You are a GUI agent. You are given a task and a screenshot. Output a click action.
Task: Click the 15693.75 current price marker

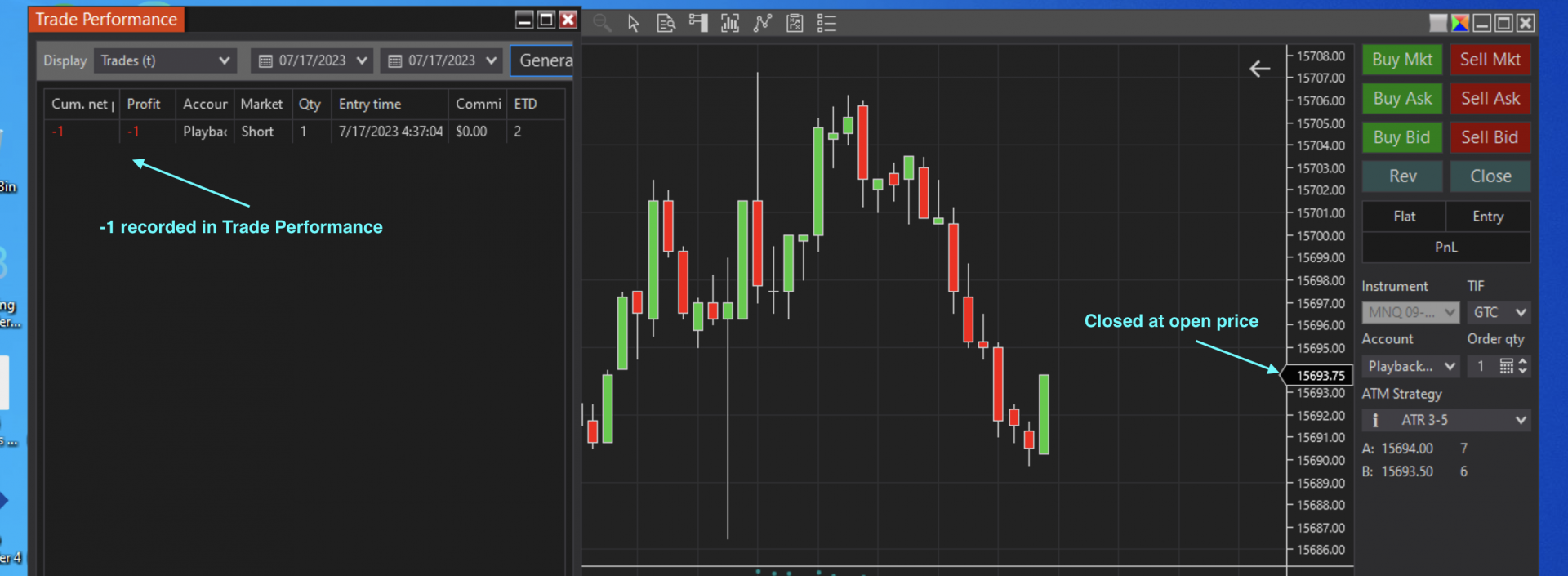(x=1316, y=375)
